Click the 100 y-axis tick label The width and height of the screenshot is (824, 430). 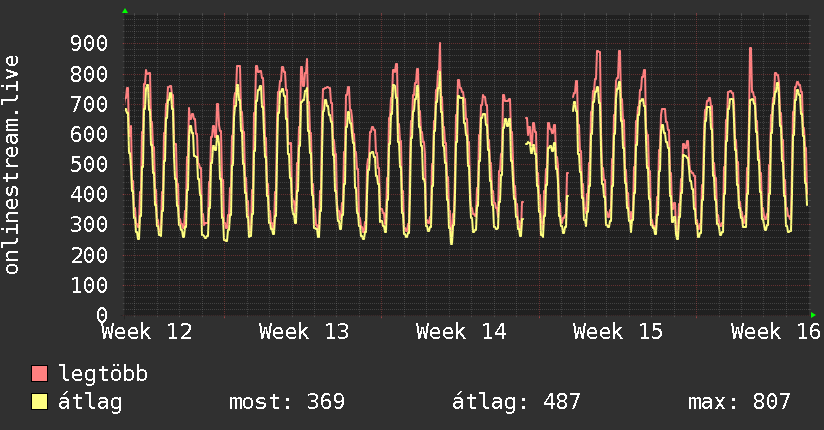coord(89,285)
